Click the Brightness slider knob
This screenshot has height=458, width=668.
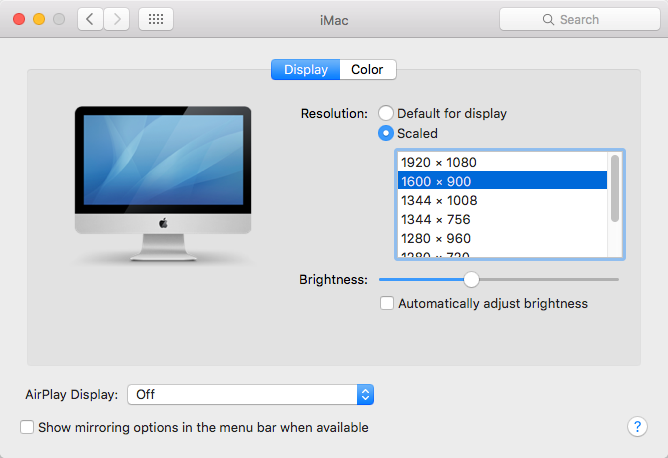[471, 279]
